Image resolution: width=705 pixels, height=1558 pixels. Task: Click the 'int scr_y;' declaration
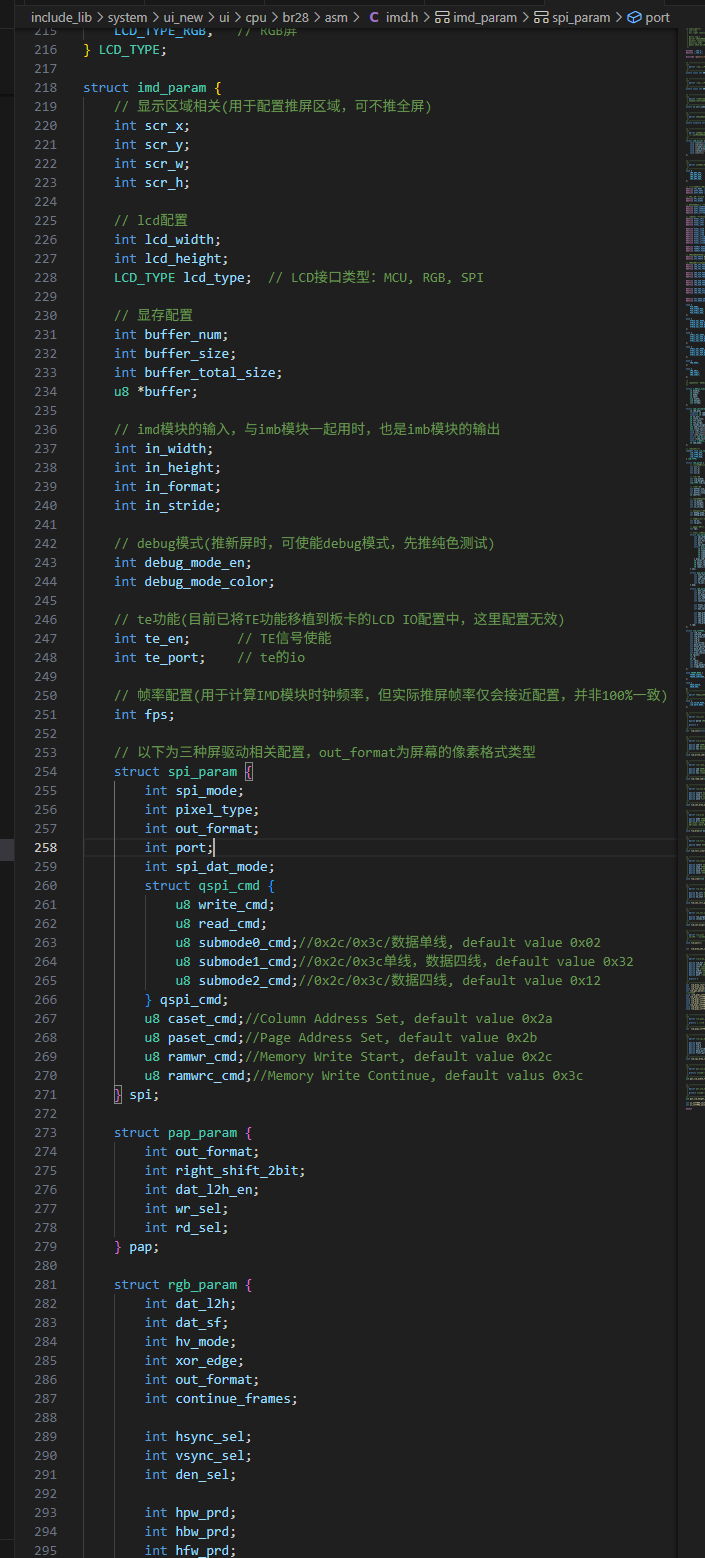point(152,144)
